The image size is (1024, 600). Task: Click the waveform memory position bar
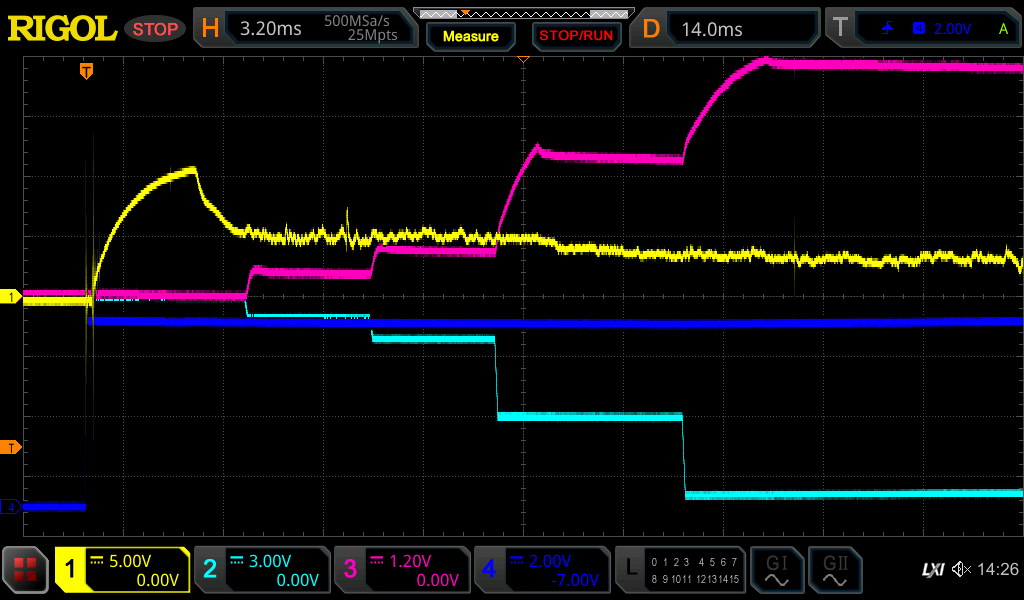(x=522, y=13)
